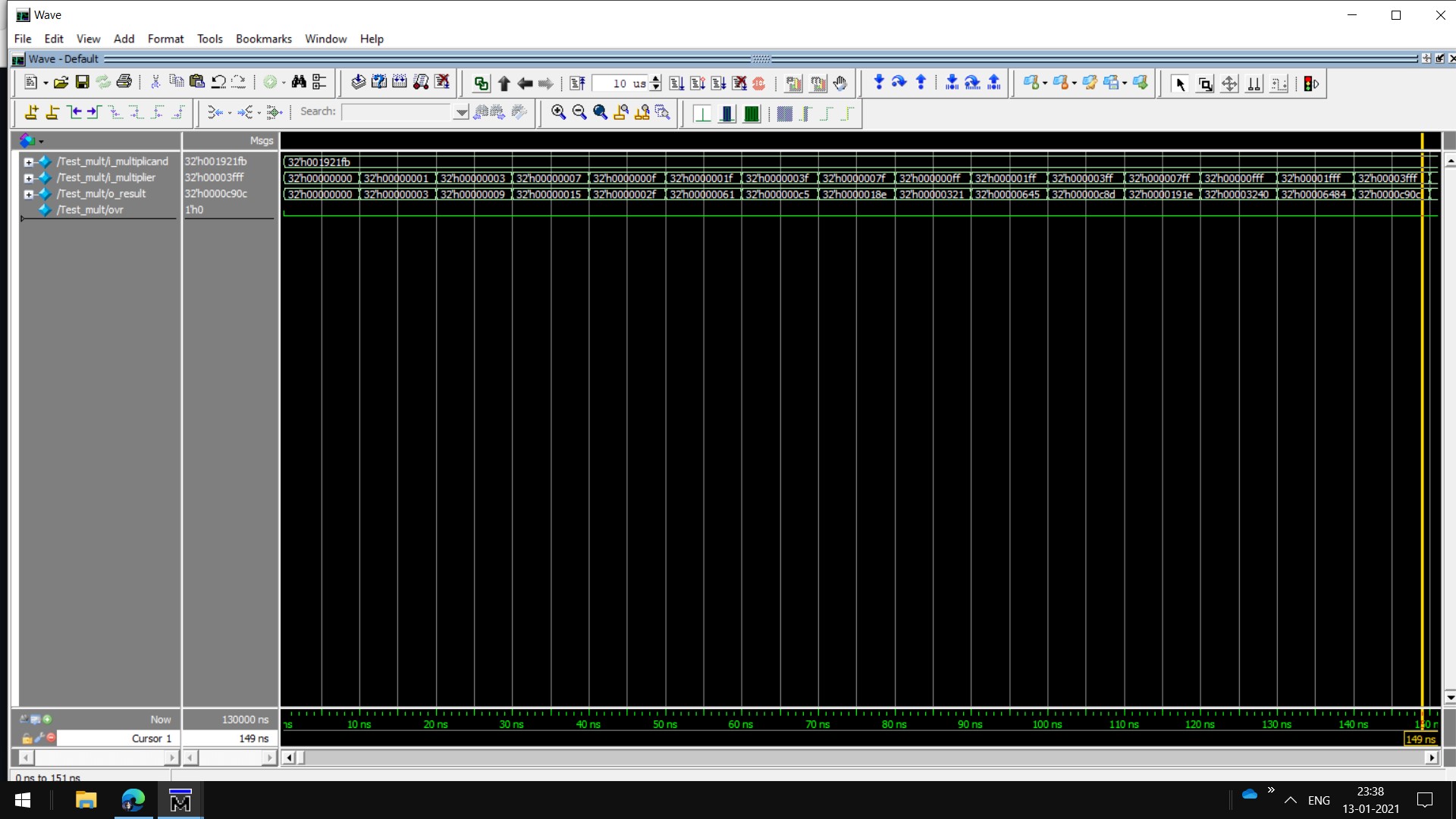
Task: Open the Search field dropdown arrow
Action: [460, 112]
